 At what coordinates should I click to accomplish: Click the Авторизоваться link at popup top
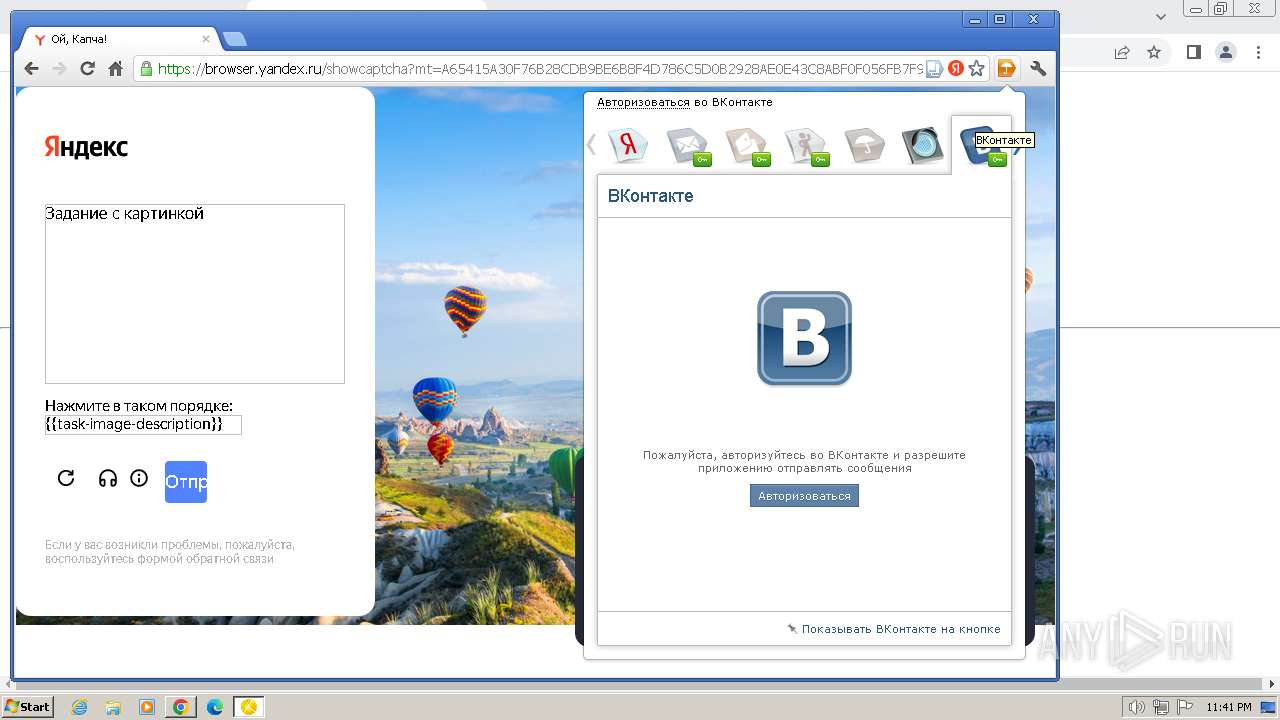pyautogui.click(x=643, y=102)
